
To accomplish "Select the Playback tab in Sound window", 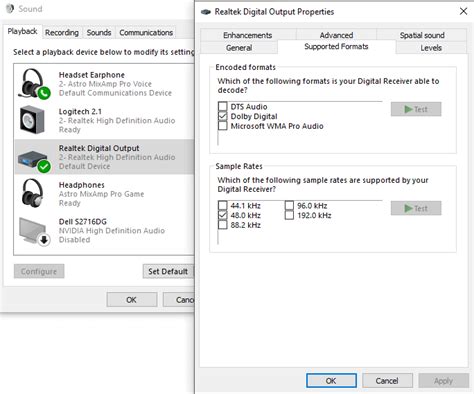I will click(x=23, y=32).
